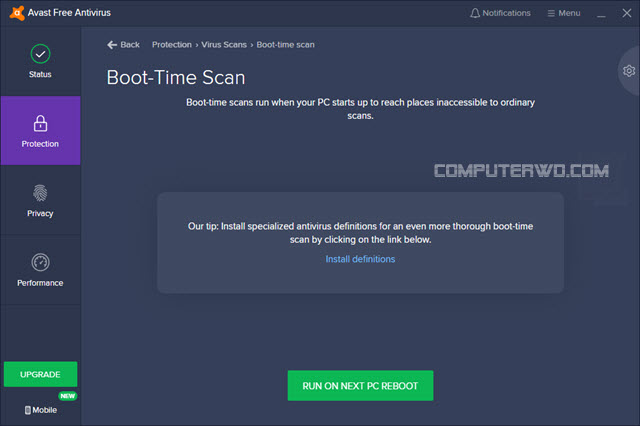640x427 pixels.
Task: Click the green Upgrade button
Action: 40,374
